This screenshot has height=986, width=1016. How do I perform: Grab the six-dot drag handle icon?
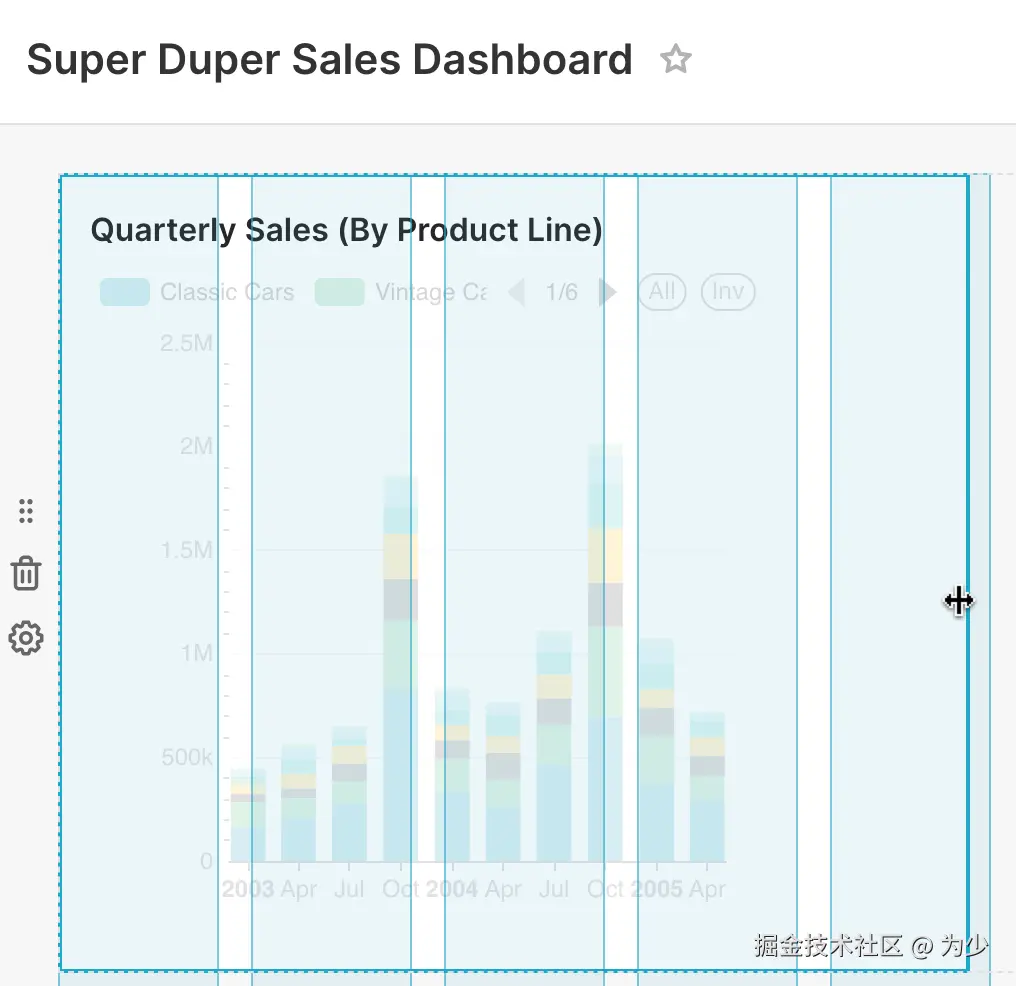pos(26,511)
